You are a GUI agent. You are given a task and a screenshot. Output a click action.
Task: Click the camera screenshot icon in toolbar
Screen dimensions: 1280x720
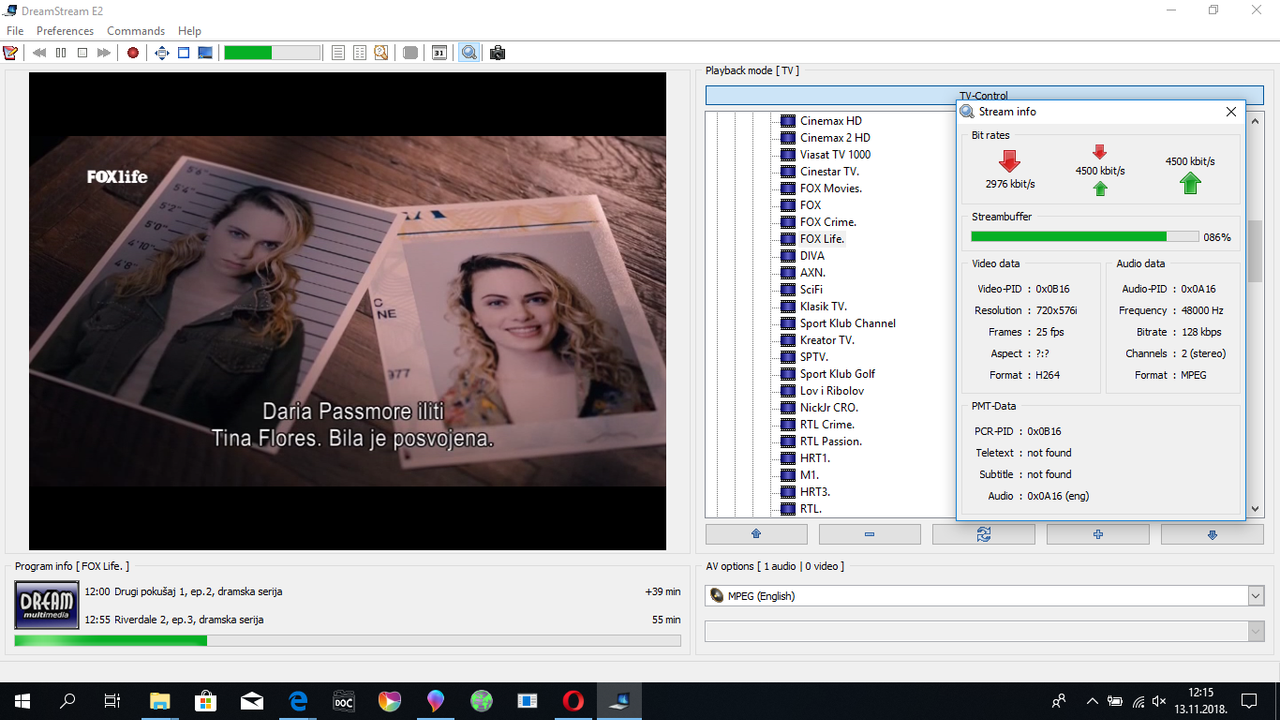click(497, 53)
